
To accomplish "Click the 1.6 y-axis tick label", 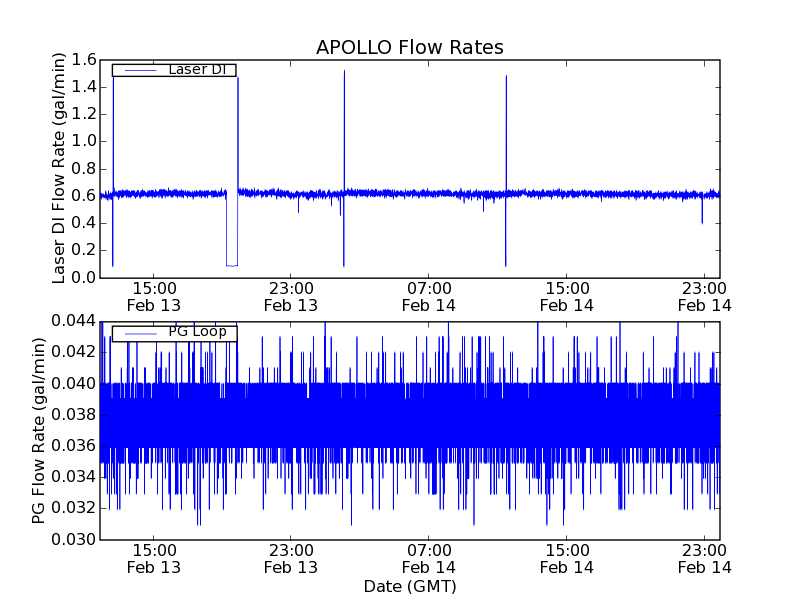I will (84, 60).
